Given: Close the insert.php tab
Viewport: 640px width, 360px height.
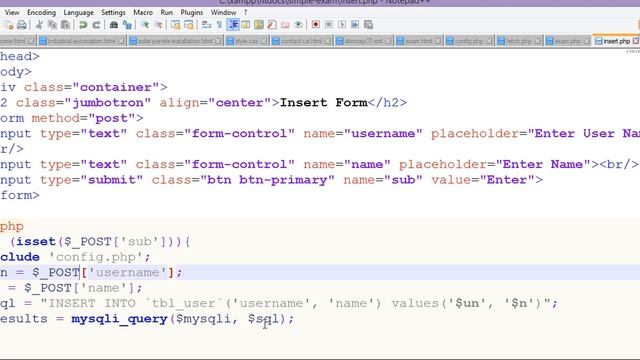Looking at the screenshot, I should coord(636,41).
